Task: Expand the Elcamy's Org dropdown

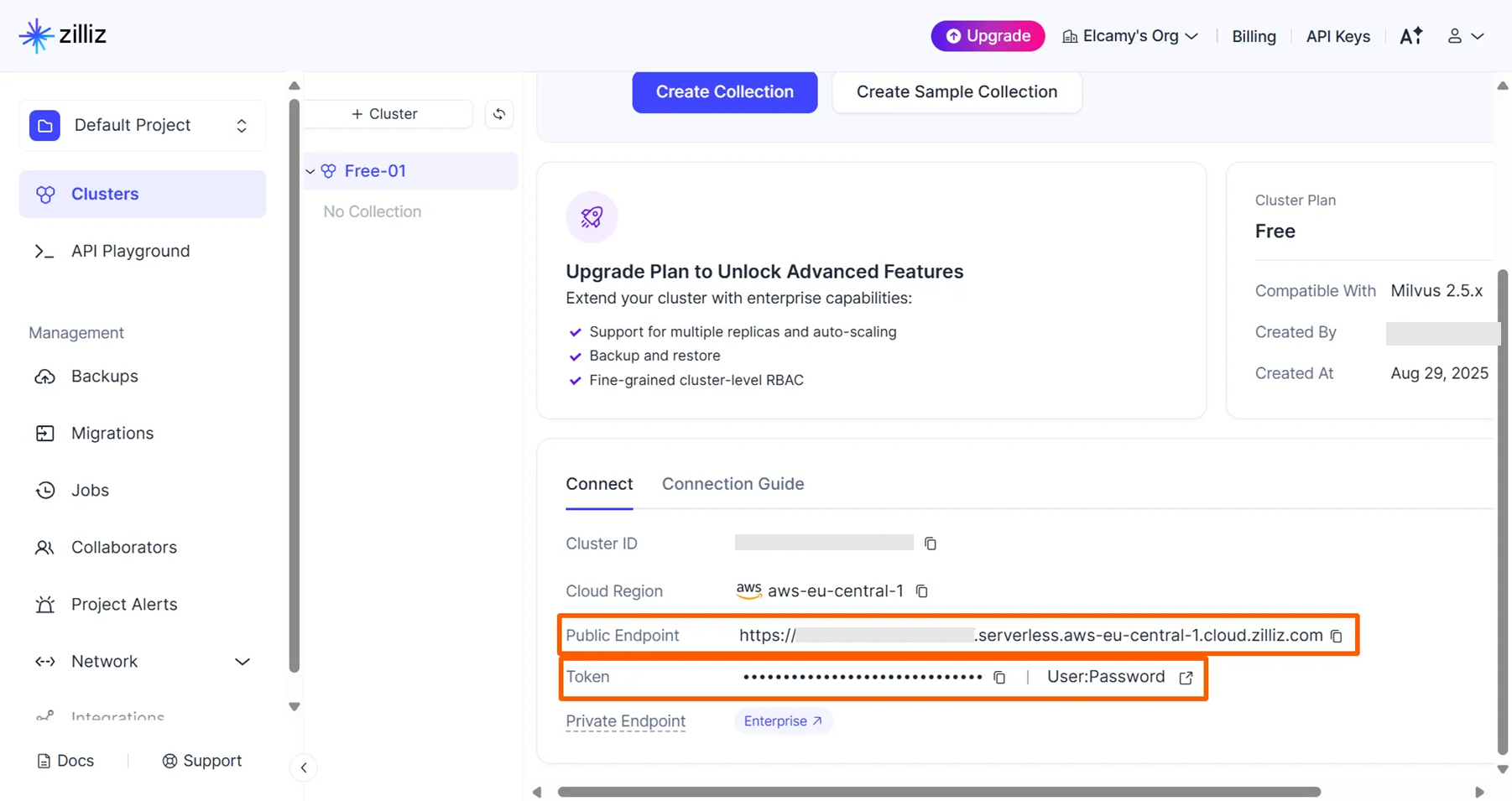Action: (1130, 36)
